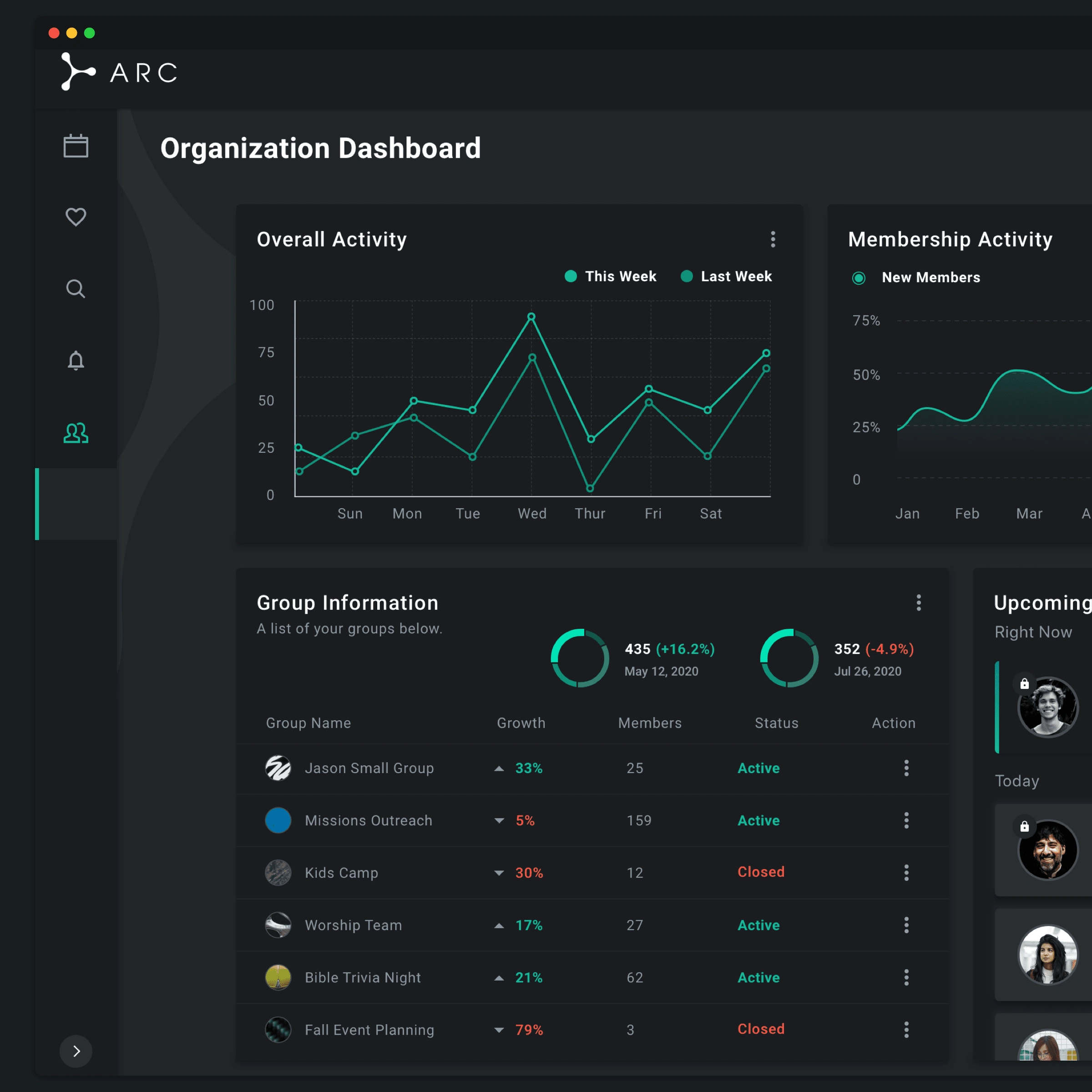1092x1092 pixels.
Task: Click the 435 members progress ring
Action: click(x=580, y=658)
